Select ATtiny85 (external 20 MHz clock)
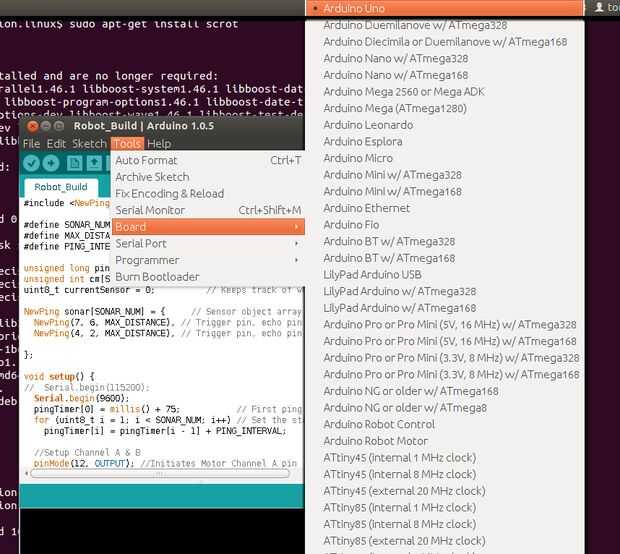 [x=444, y=541]
